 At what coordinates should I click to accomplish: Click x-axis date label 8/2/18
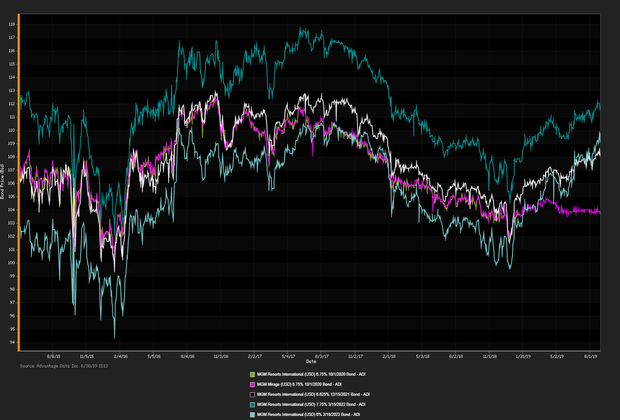(x=456, y=356)
